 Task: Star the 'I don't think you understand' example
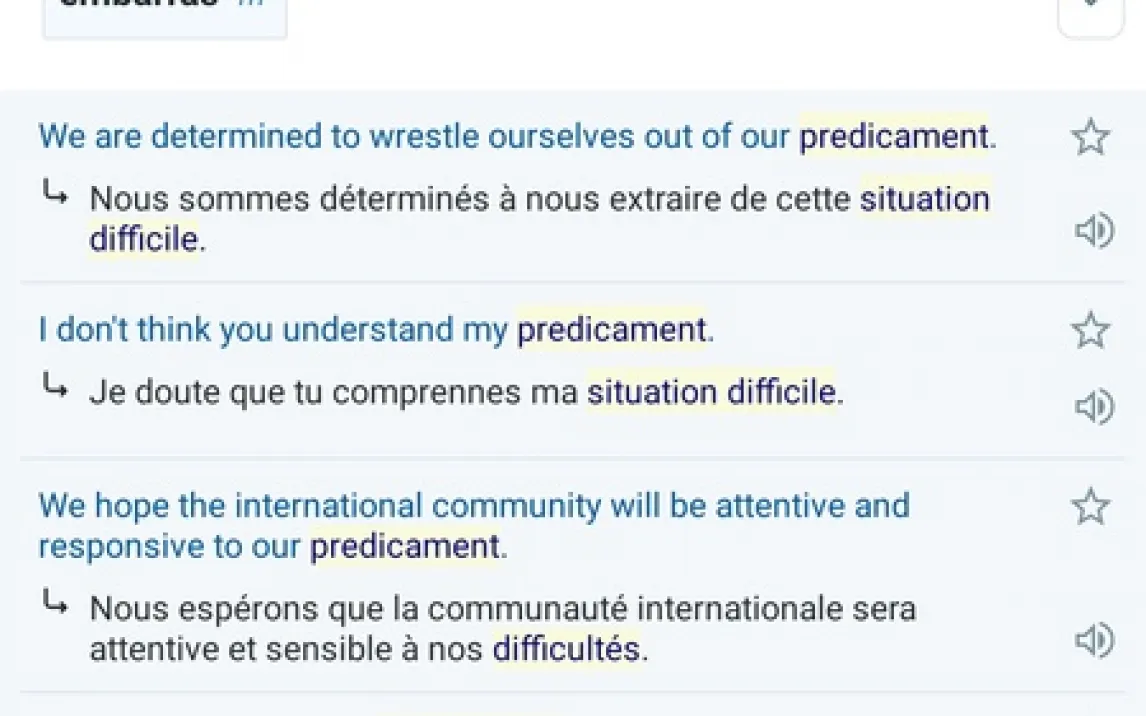(1090, 330)
